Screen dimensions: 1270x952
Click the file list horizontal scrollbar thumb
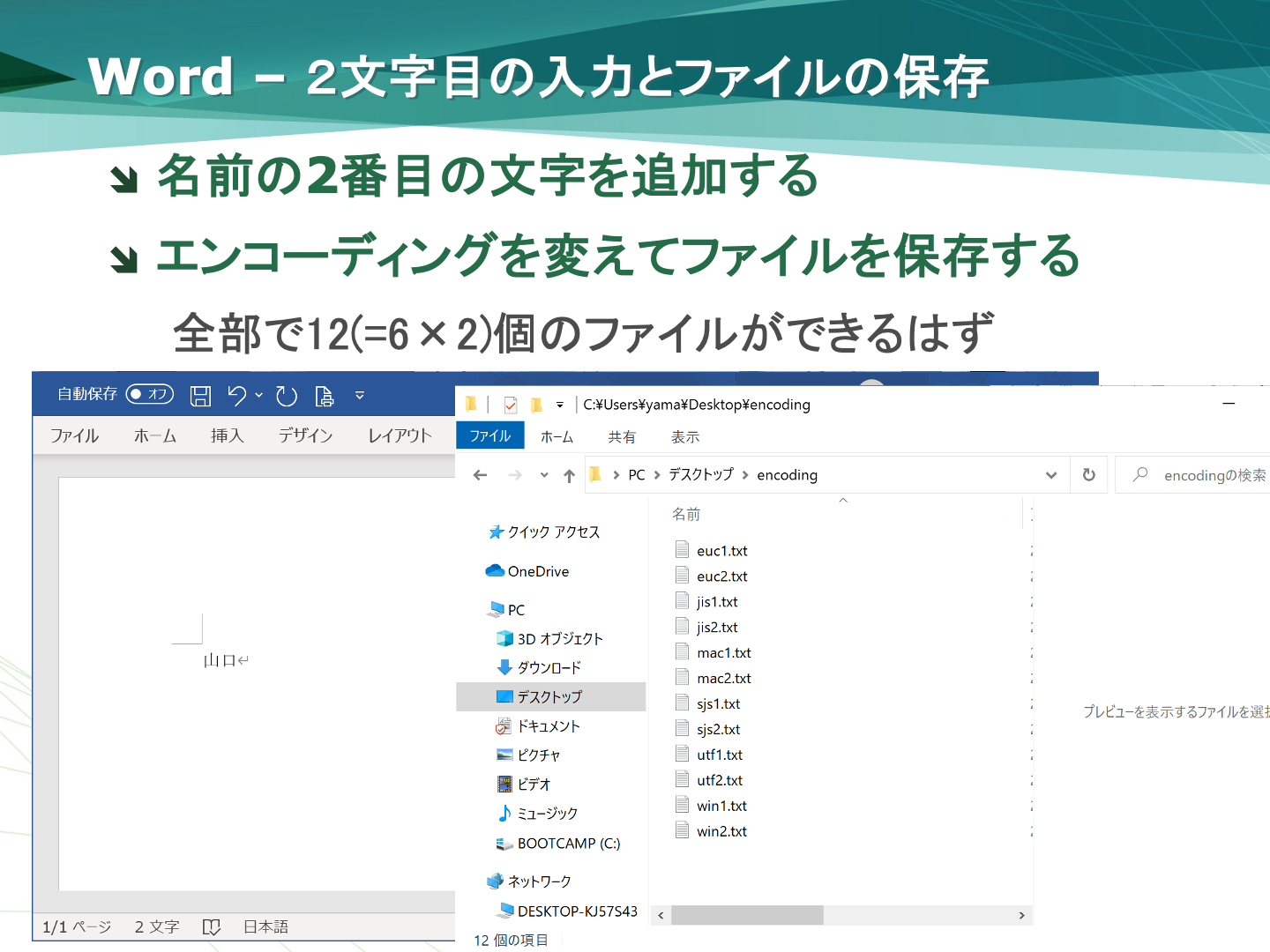click(747, 915)
